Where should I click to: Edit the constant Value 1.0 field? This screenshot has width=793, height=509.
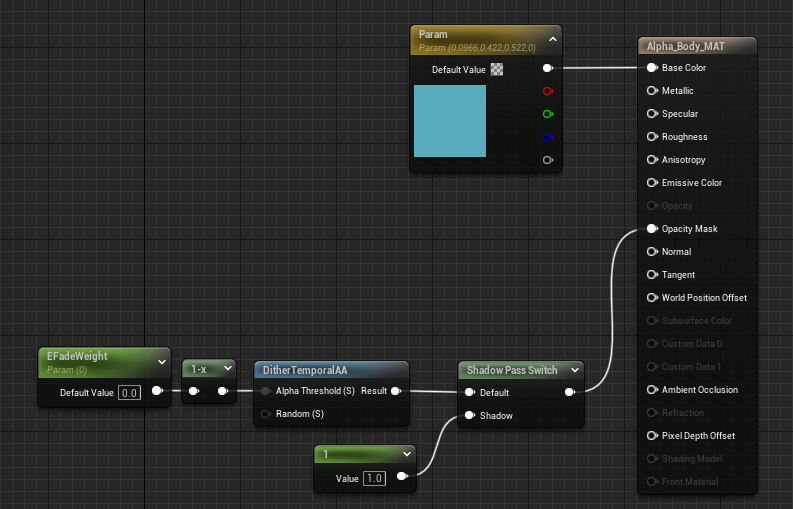(374, 479)
